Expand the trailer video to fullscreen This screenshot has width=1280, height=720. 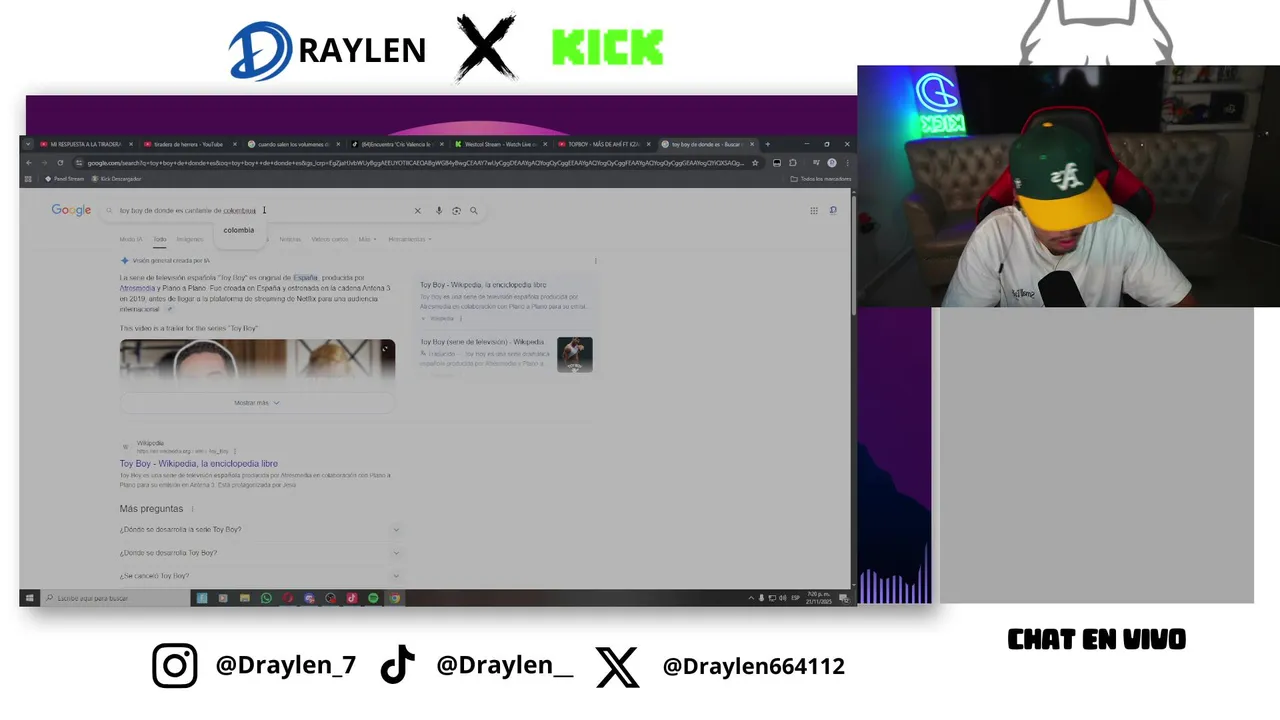coord(385,349)
